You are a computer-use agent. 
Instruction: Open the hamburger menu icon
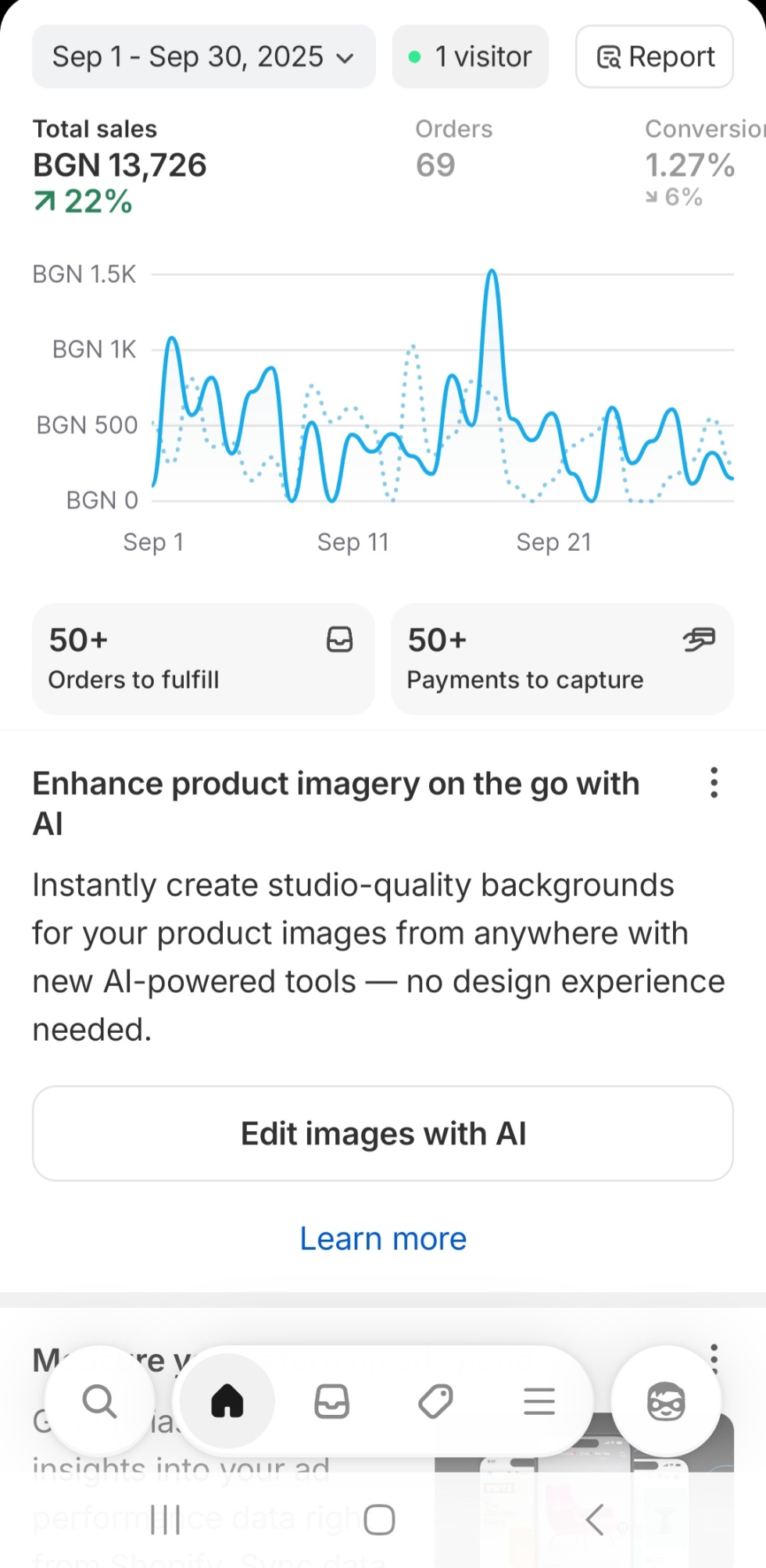coord(539,1401)
